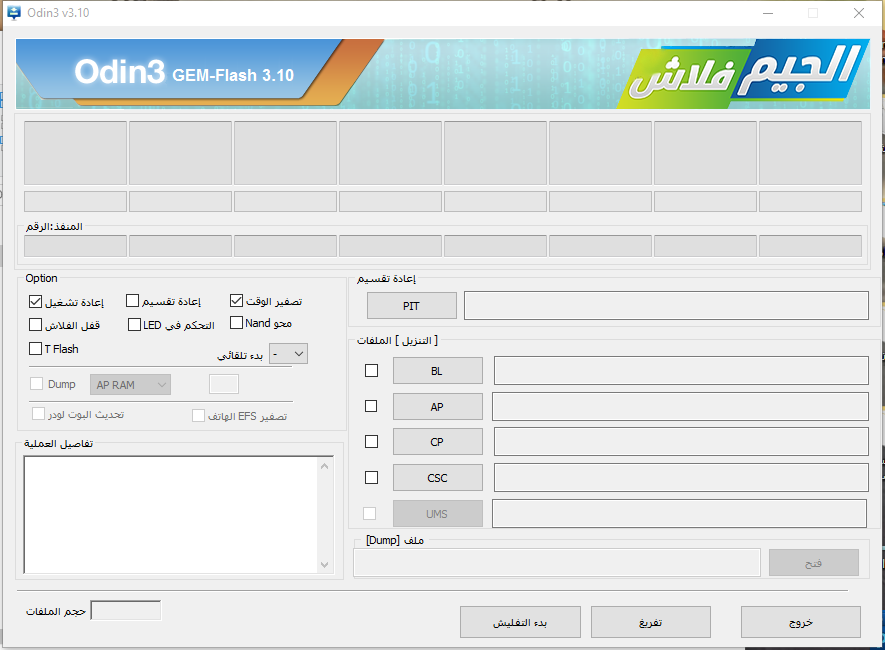Click the الجيم فلاش logo banner
885x650 pixels.
744,73
